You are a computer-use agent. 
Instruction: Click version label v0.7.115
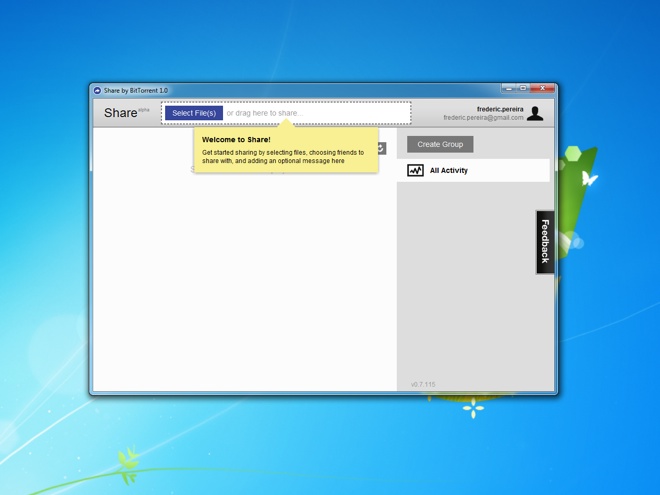point(423,384)
